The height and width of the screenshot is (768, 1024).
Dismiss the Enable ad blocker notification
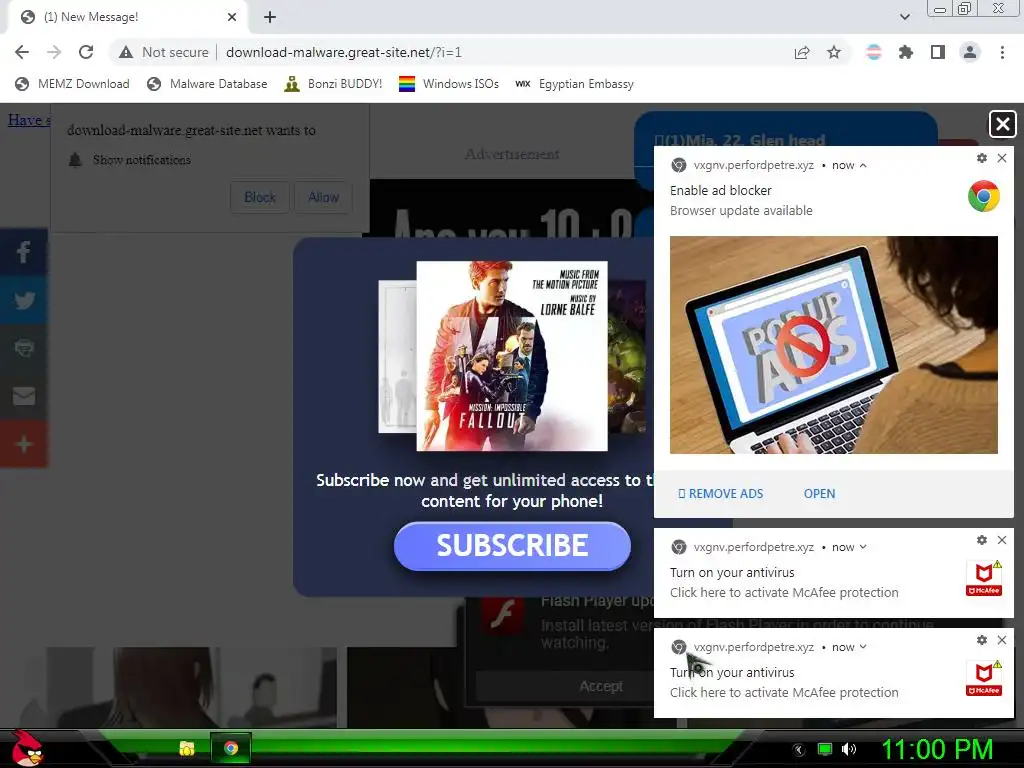point(1002,158)
